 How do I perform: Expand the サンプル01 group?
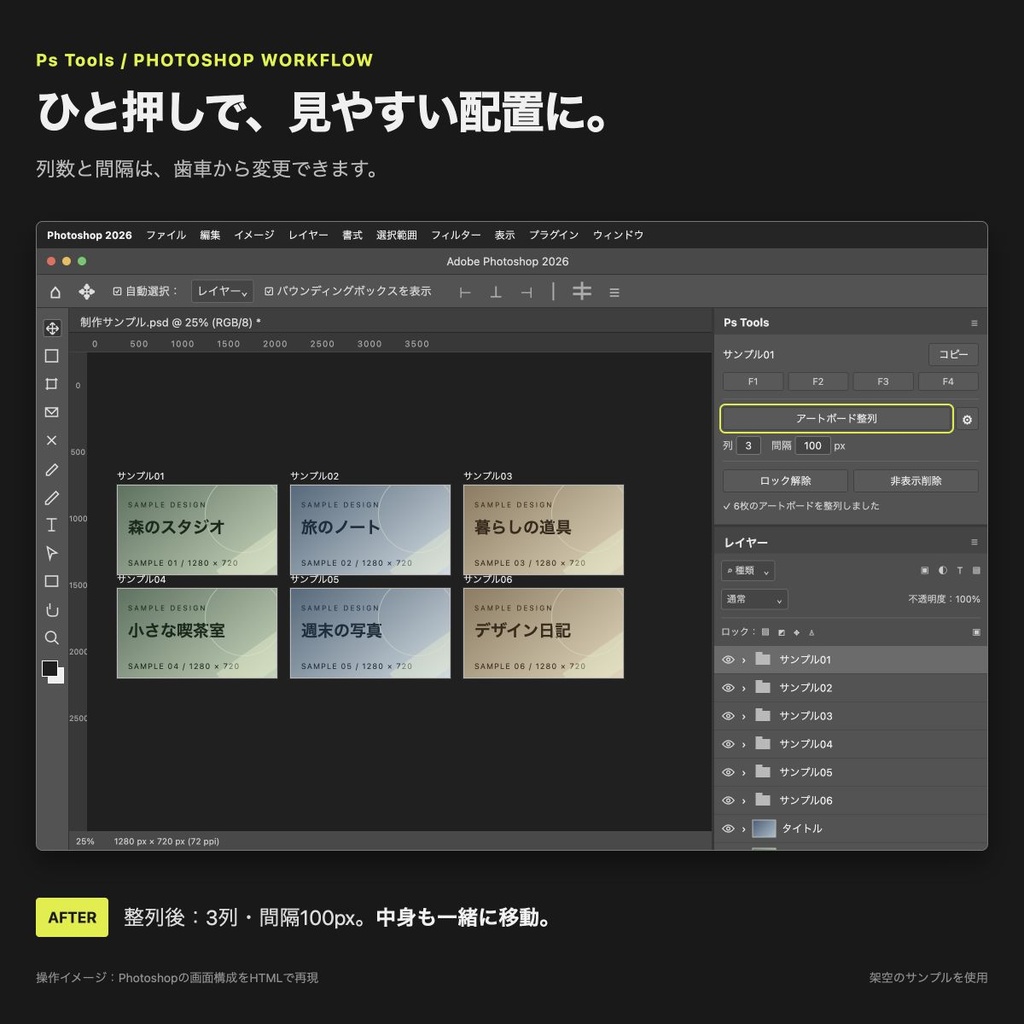744,660
